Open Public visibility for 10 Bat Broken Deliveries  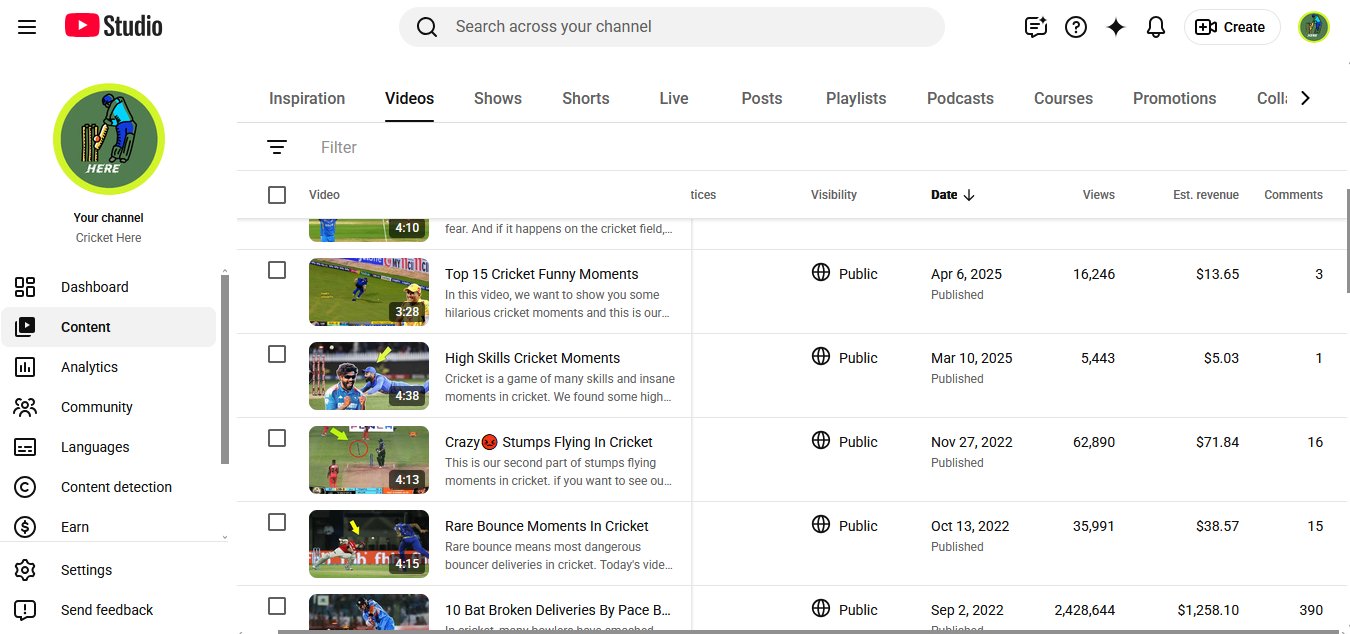pos(858,610)
